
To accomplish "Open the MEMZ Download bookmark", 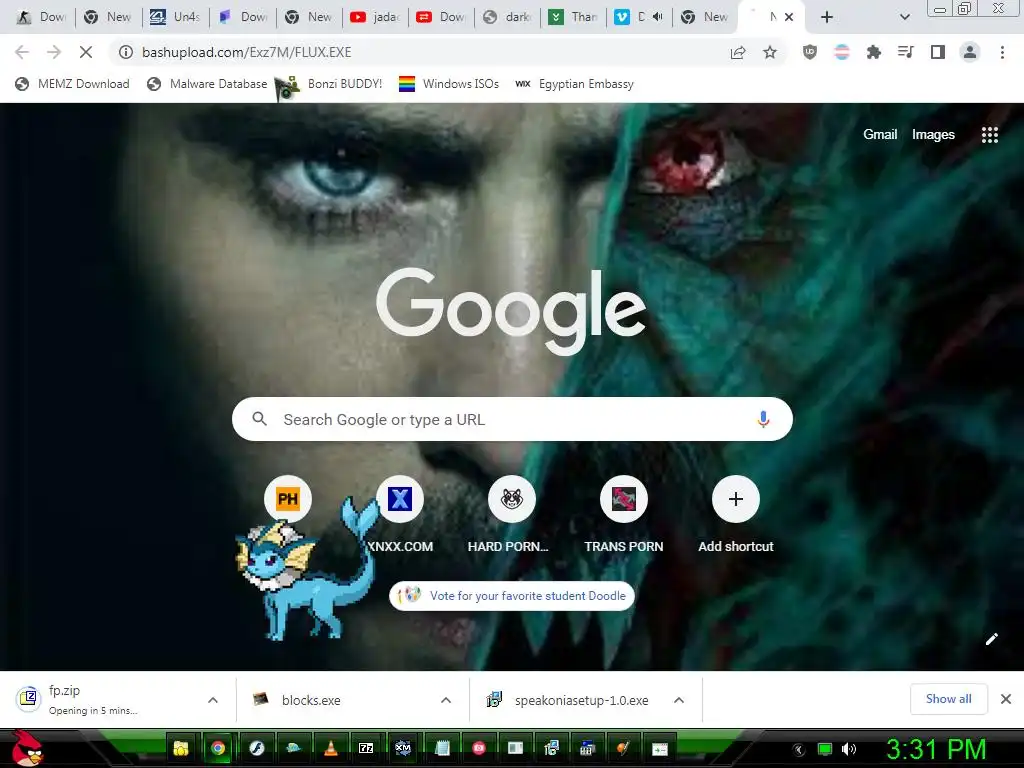I will tap(72, 84).
